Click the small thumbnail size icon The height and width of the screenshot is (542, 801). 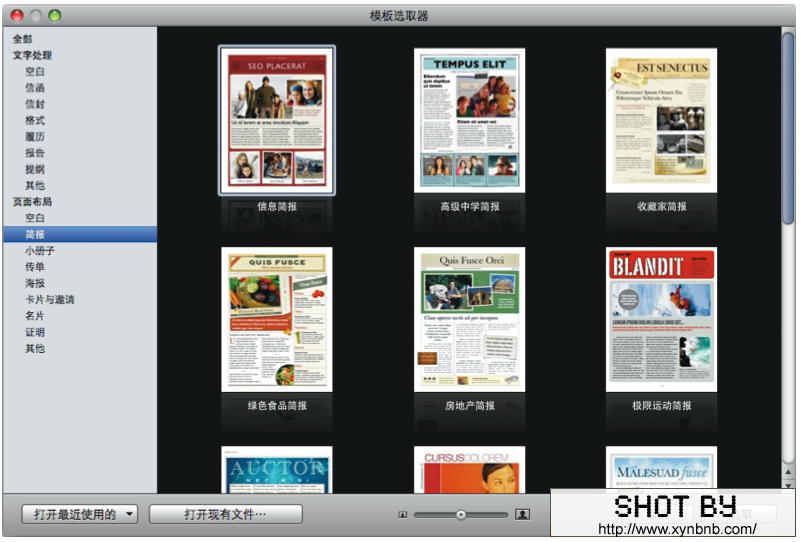(x=403, y=515)
